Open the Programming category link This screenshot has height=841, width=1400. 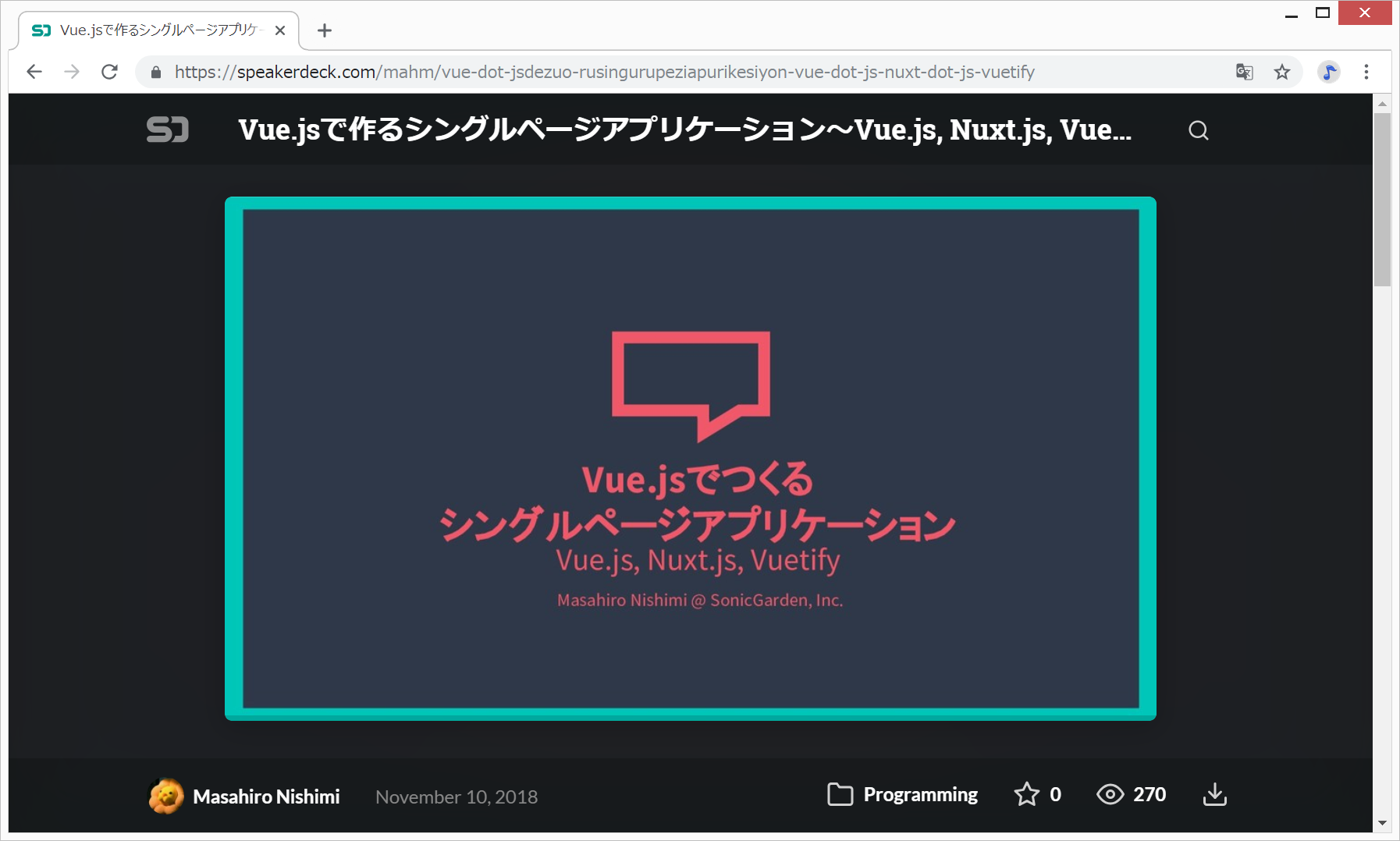(x=920, y=794)
